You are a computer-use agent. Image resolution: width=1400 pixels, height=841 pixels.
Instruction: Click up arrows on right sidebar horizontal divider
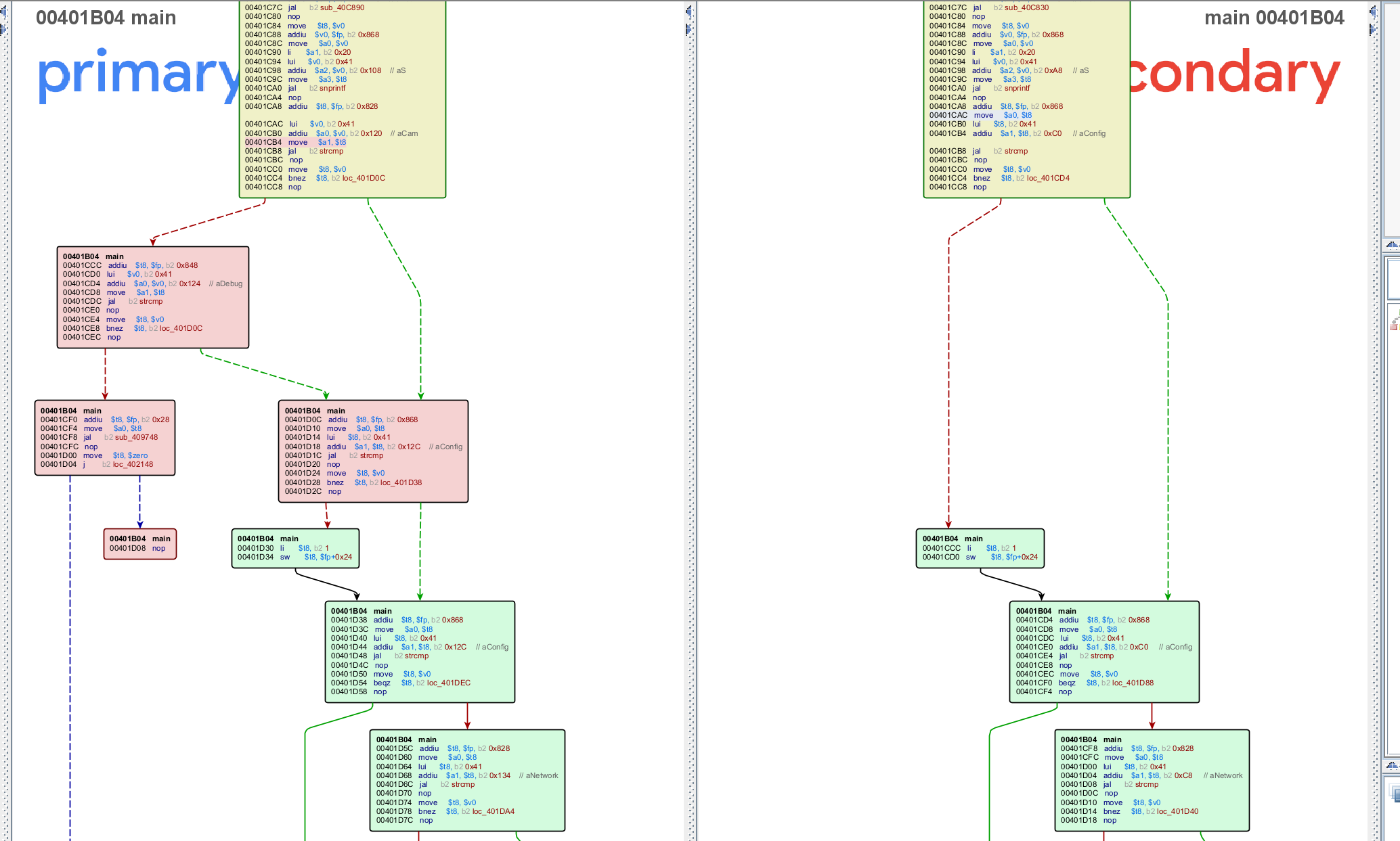click(x=1392, y=245)
